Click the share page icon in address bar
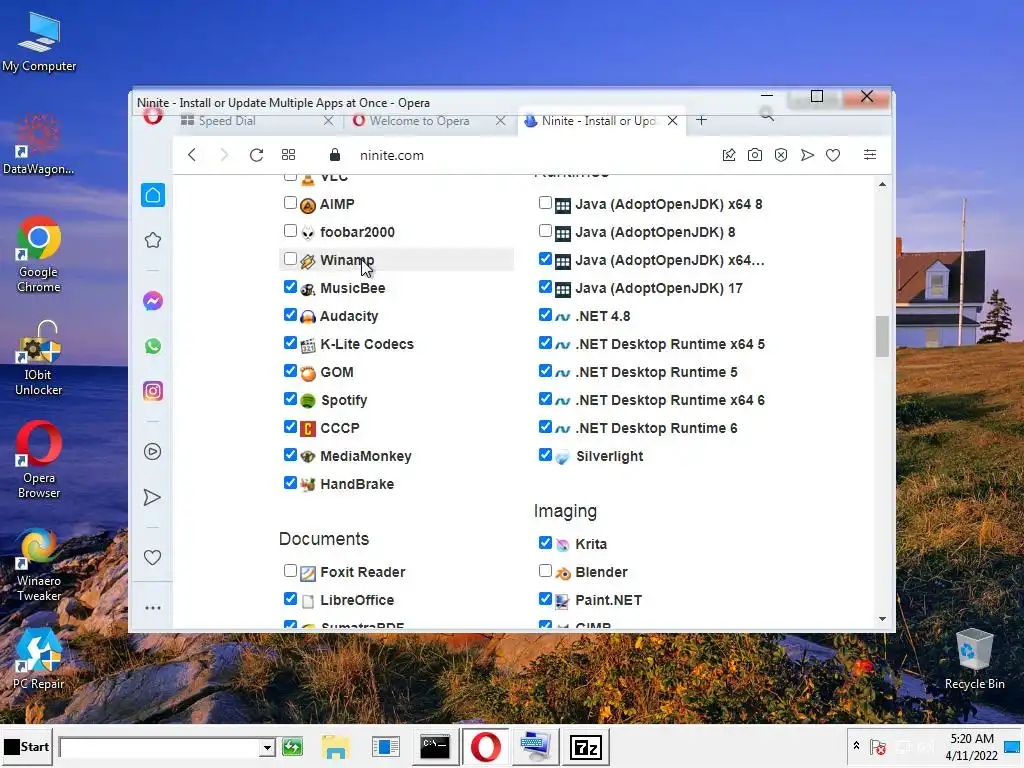This screenshot has width=1024, height=768. coord(729,155)
